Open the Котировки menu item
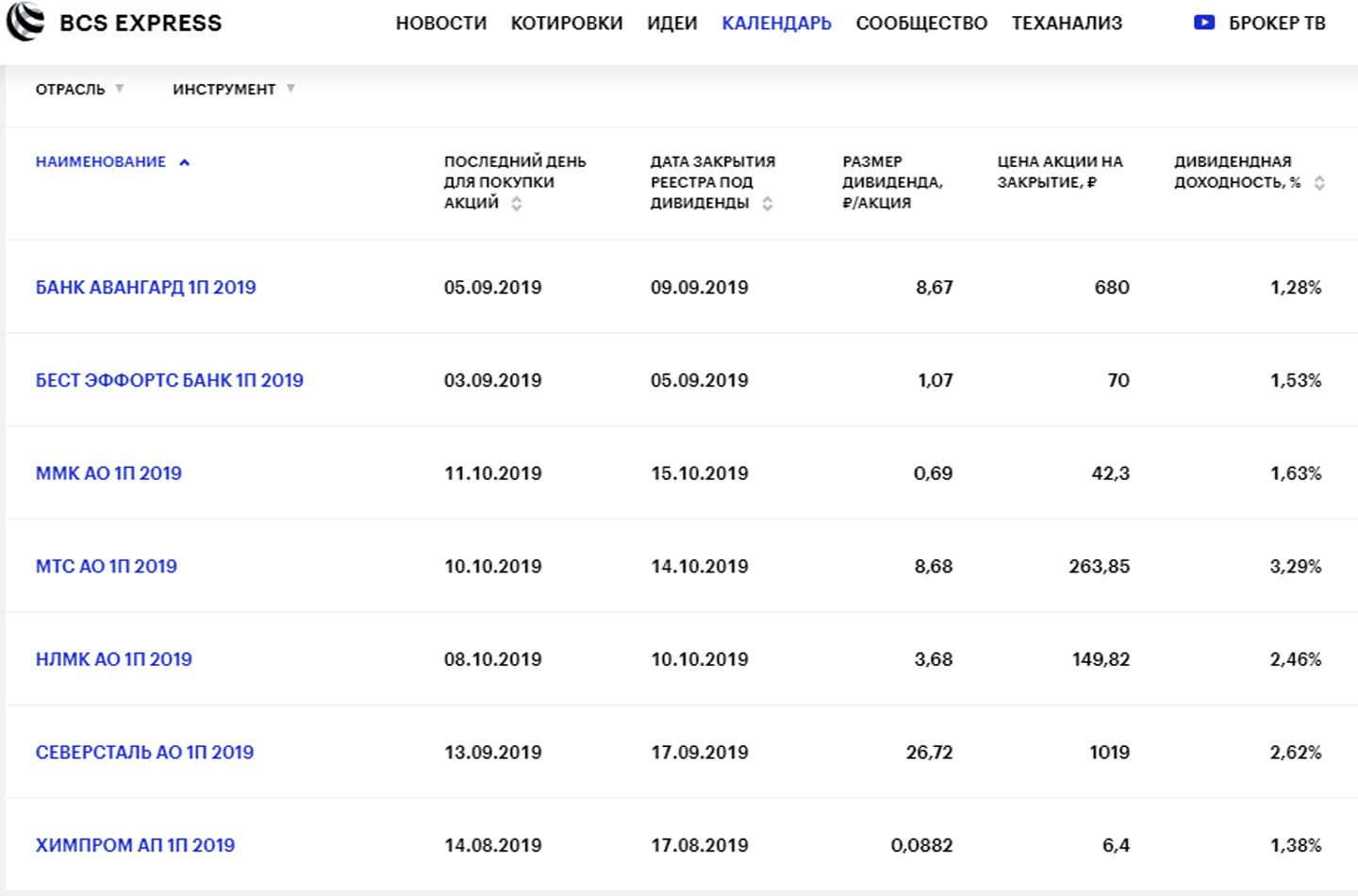This screenshot has width=1358, height=896. (x=567, y=23)
